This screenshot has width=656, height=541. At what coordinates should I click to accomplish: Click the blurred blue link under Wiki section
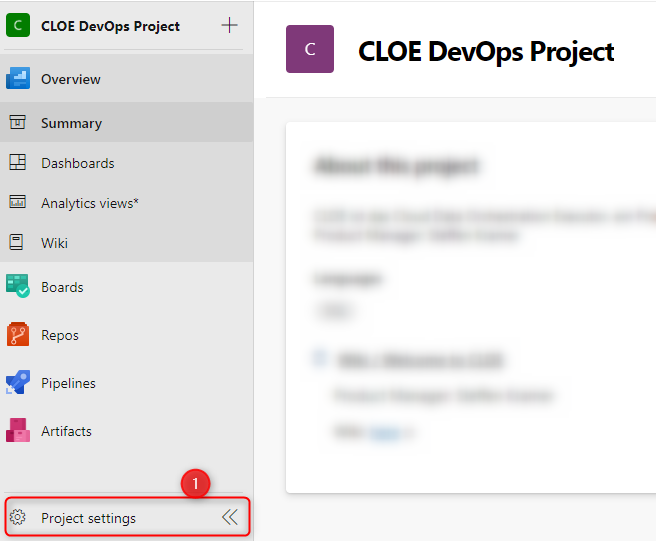381,432
